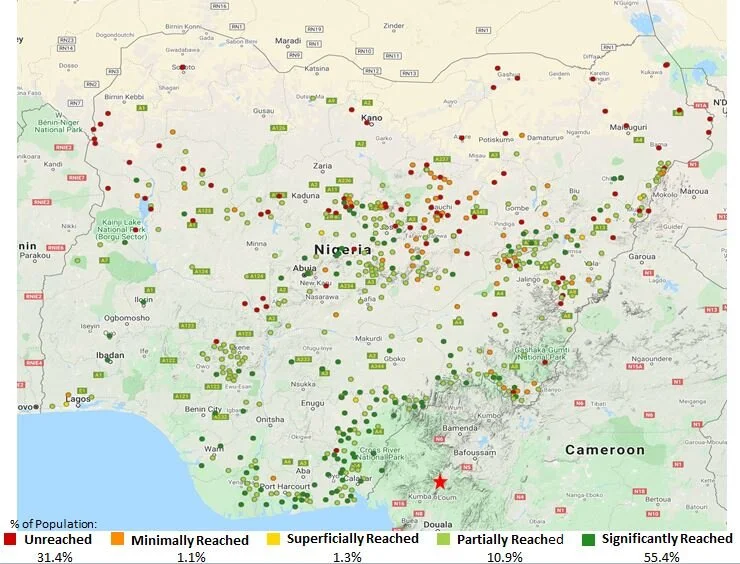Image resolution: width=740 pixels, height=564 pixels.
Task: Click the Cameroon country label
Action: pyautogui.click(x=605, y=450)
